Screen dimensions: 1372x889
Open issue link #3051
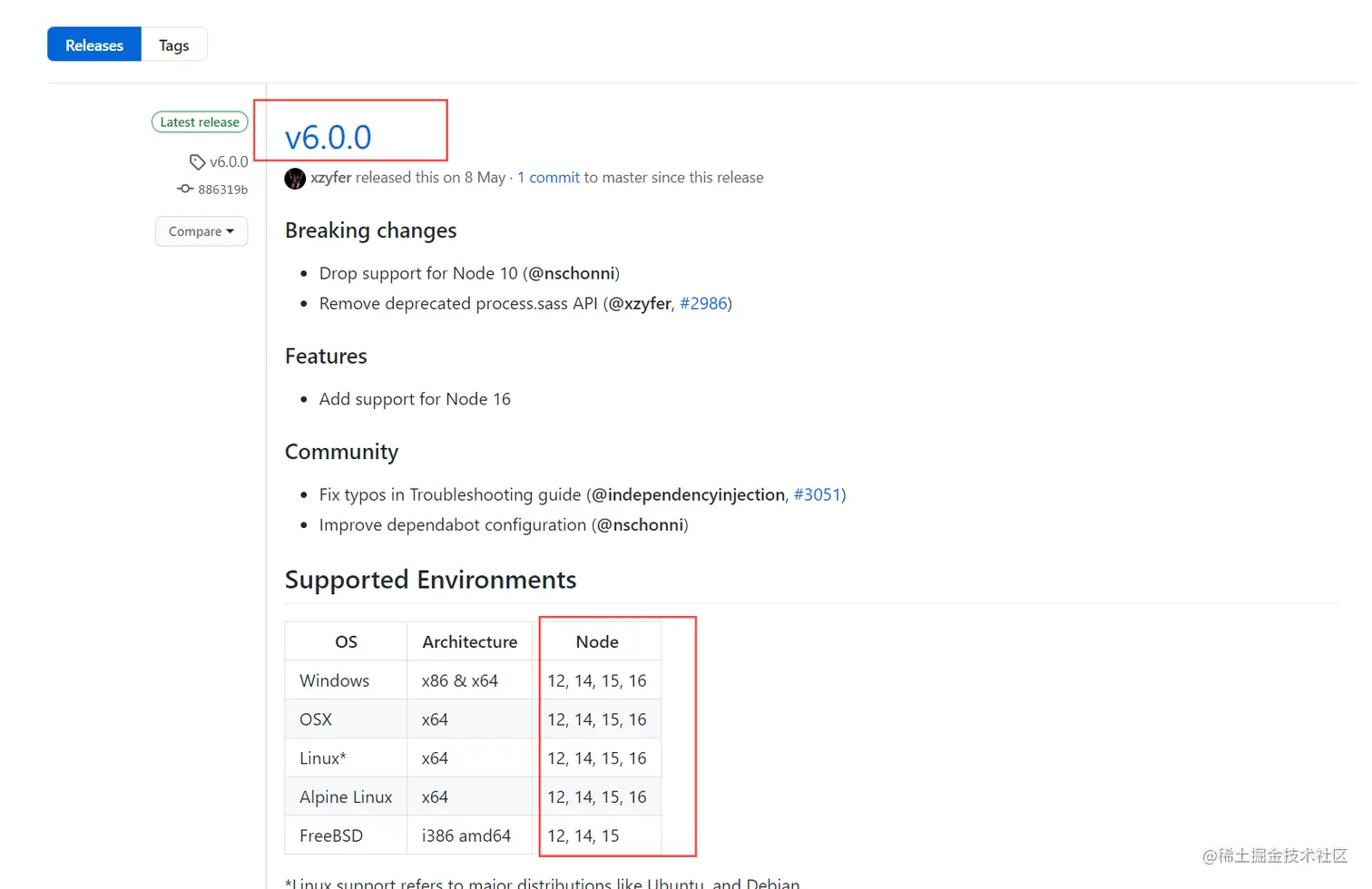tap(818, 494)
